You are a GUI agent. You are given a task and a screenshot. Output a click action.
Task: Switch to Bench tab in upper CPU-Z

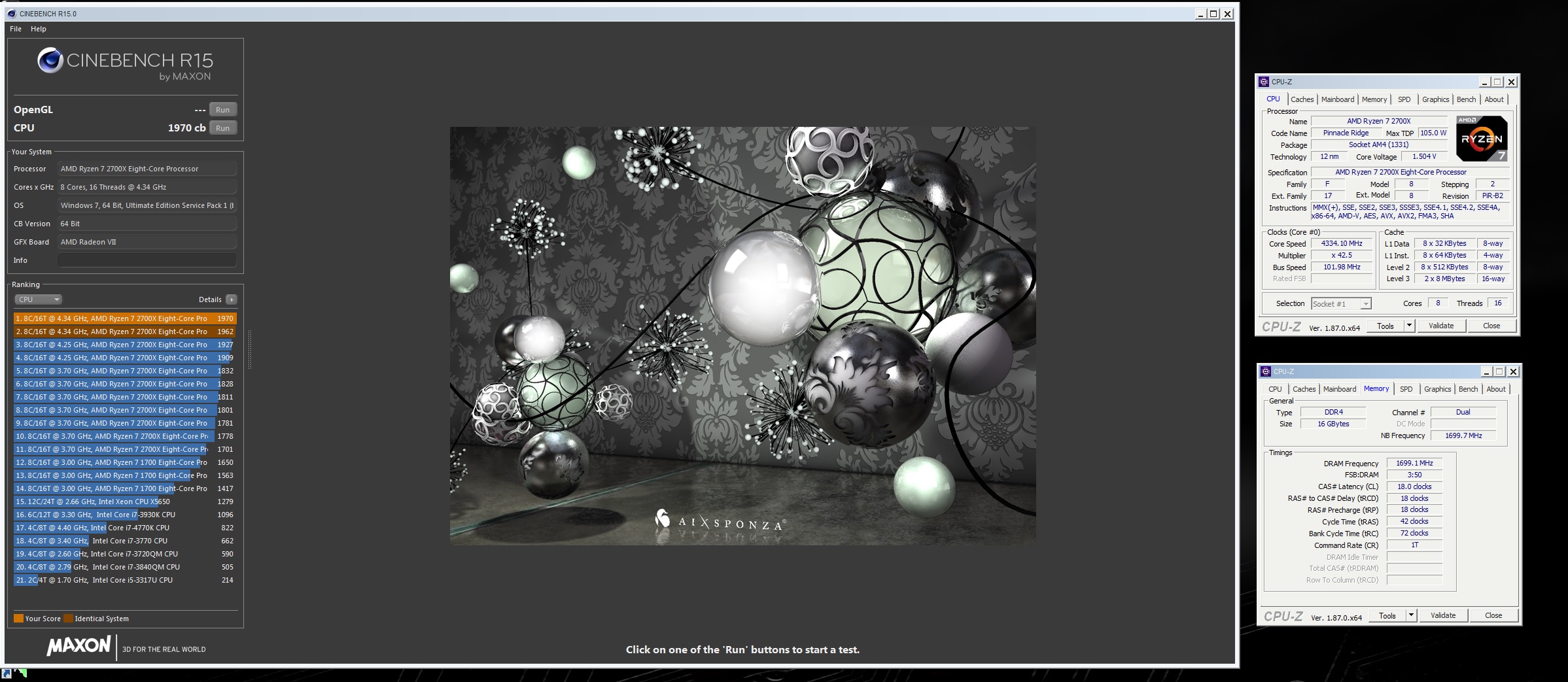(x=1466, y=99)
